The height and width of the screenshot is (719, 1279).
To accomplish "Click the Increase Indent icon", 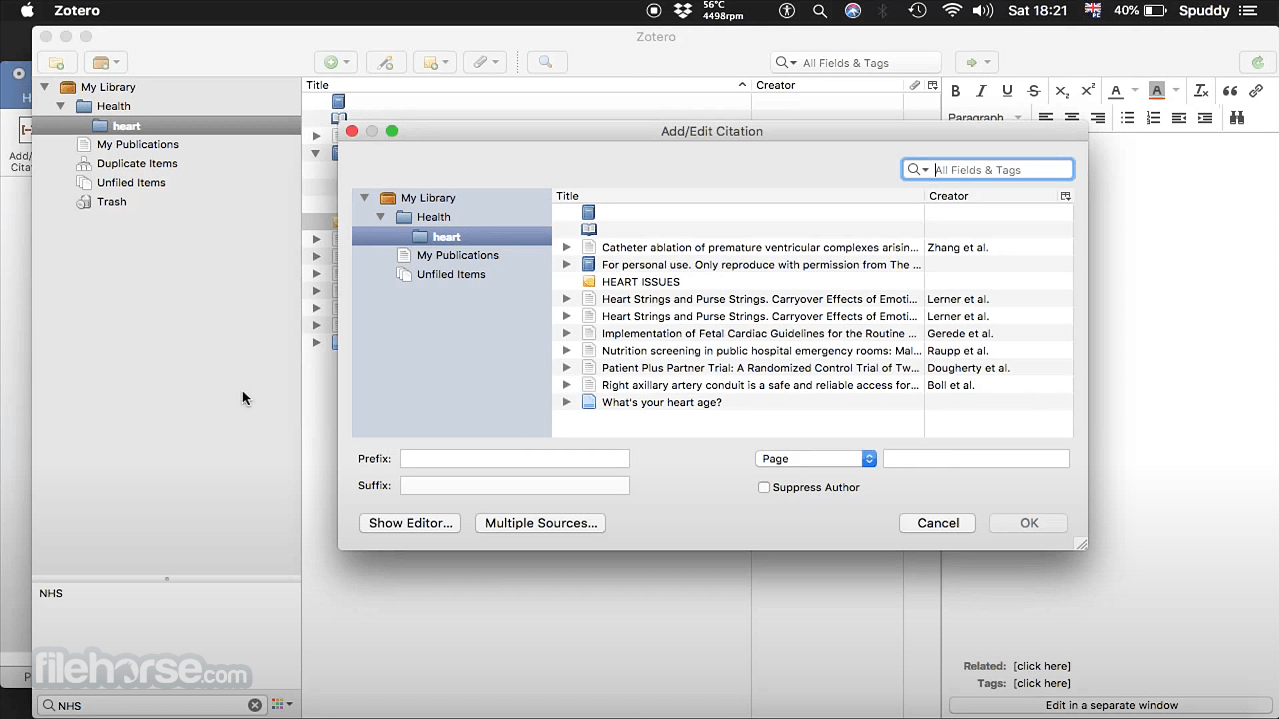I will 1205,117.
